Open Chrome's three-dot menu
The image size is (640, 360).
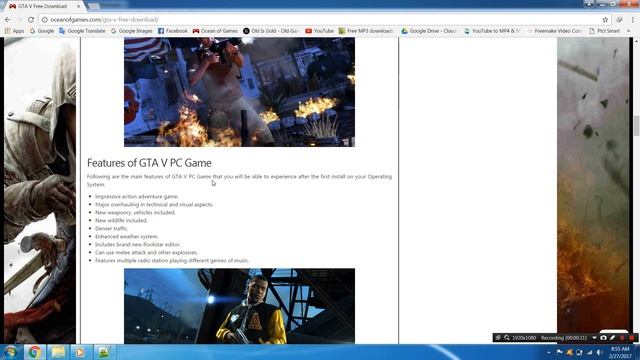point(633,20)
